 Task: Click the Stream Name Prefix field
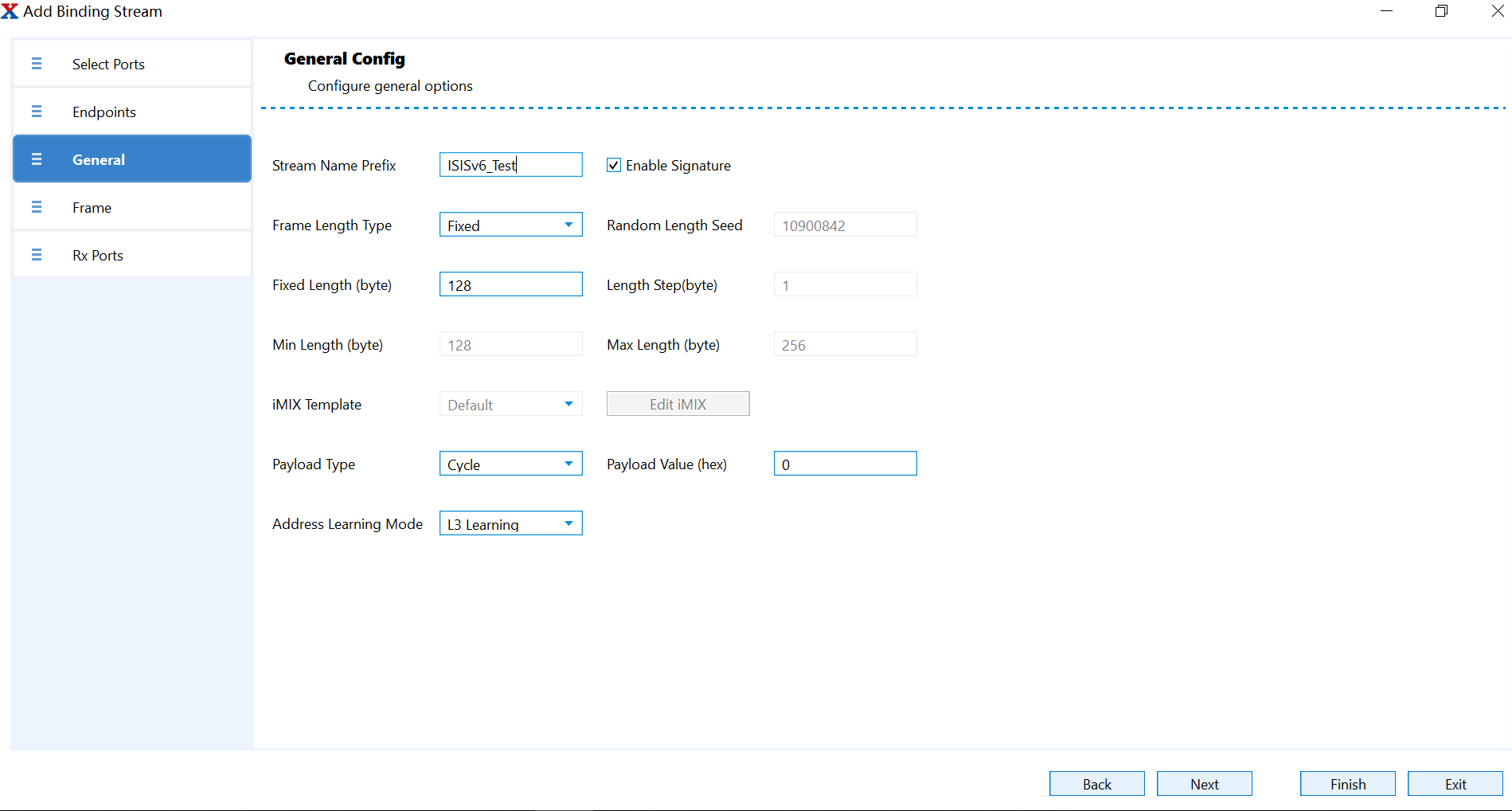click(511, 165)
